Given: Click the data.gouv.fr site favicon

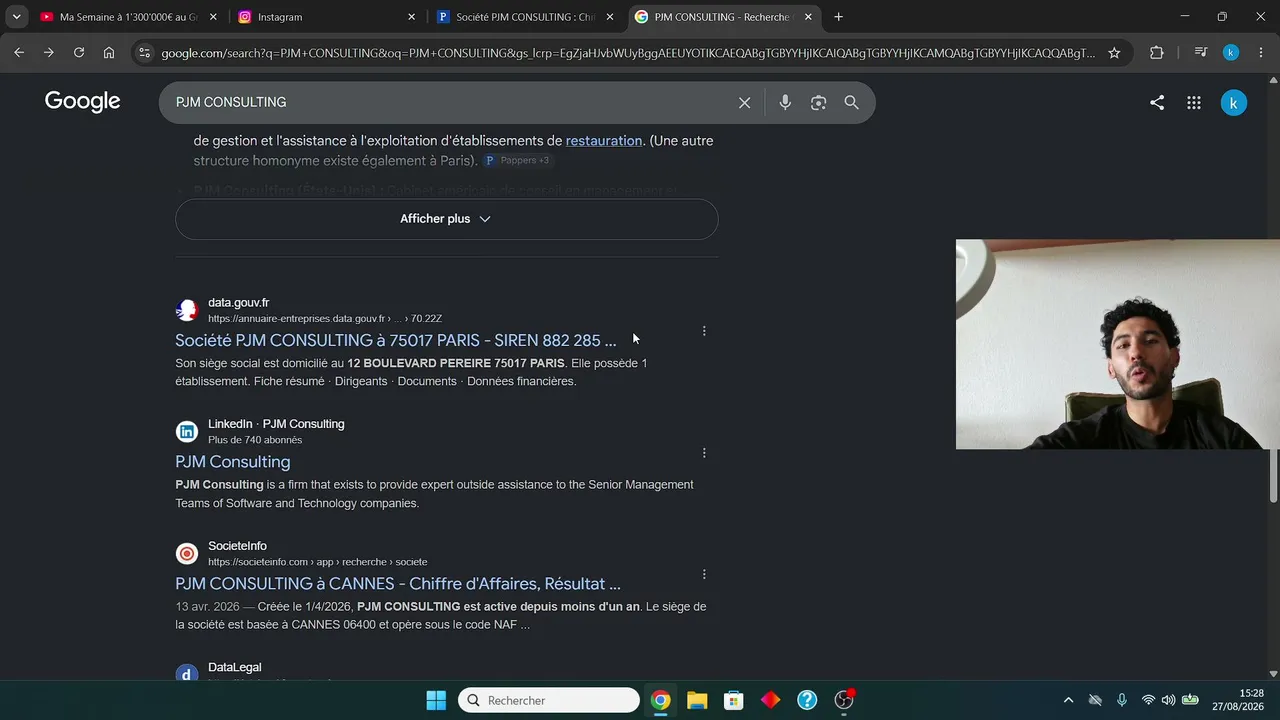Looking at the screenshot, I should click(x=187, y=310).
